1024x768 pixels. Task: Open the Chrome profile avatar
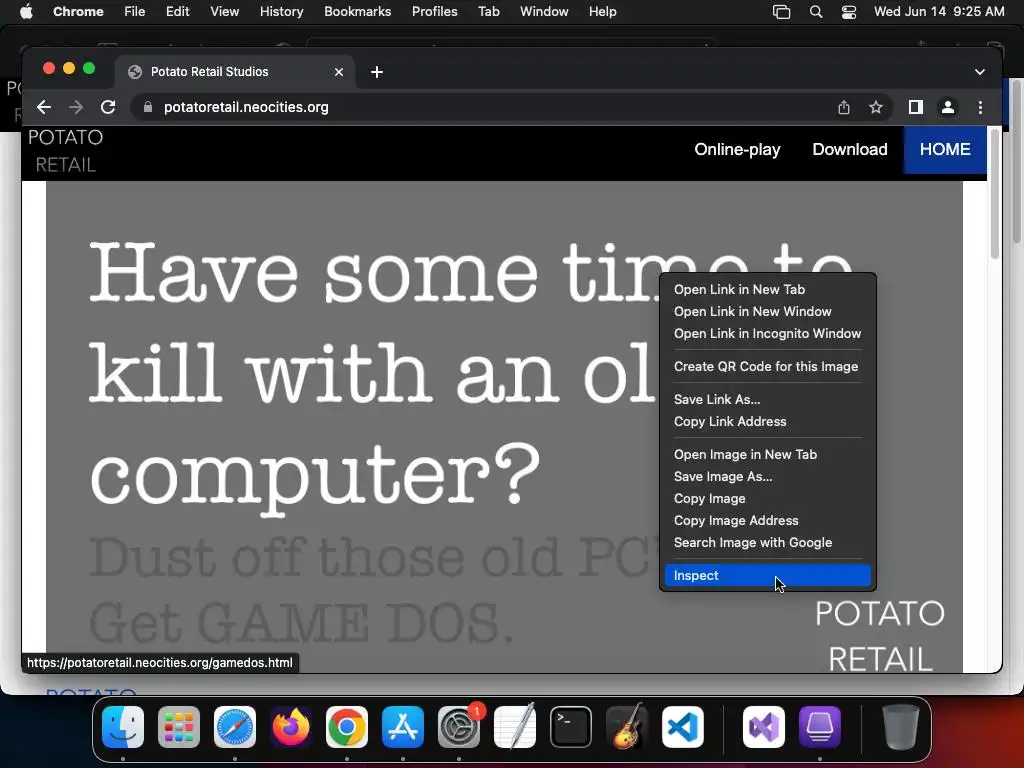point(948,107)
